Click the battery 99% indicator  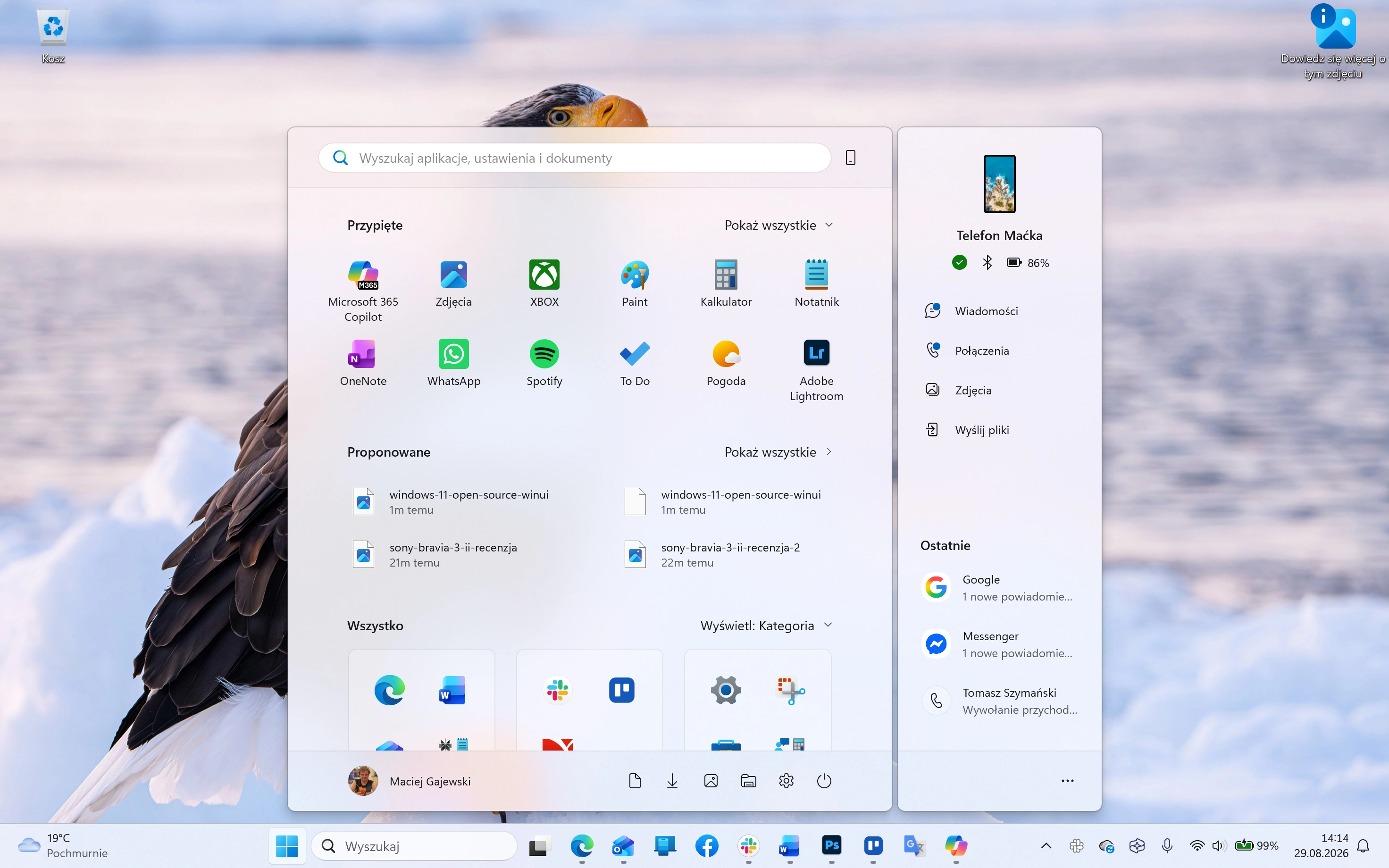point(1256,846)
